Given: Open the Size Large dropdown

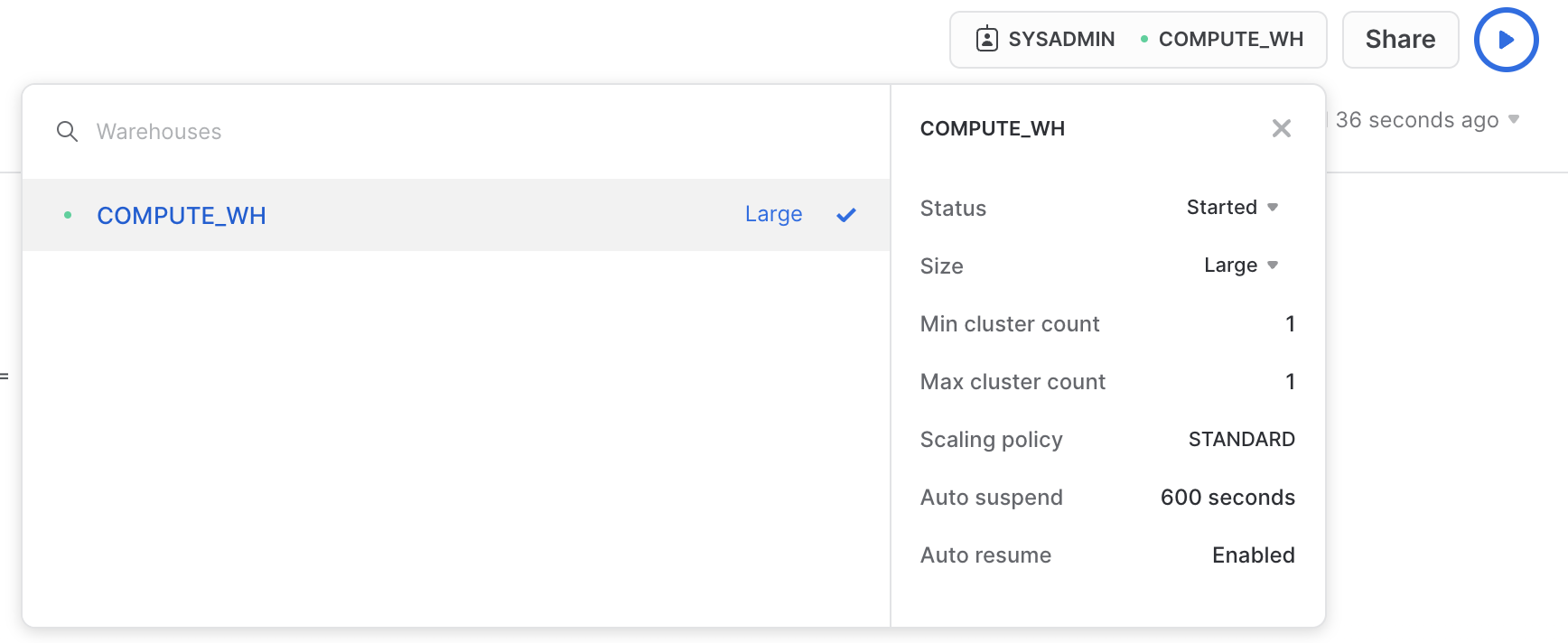Looking at the screenshot, I should point(1241,266).
